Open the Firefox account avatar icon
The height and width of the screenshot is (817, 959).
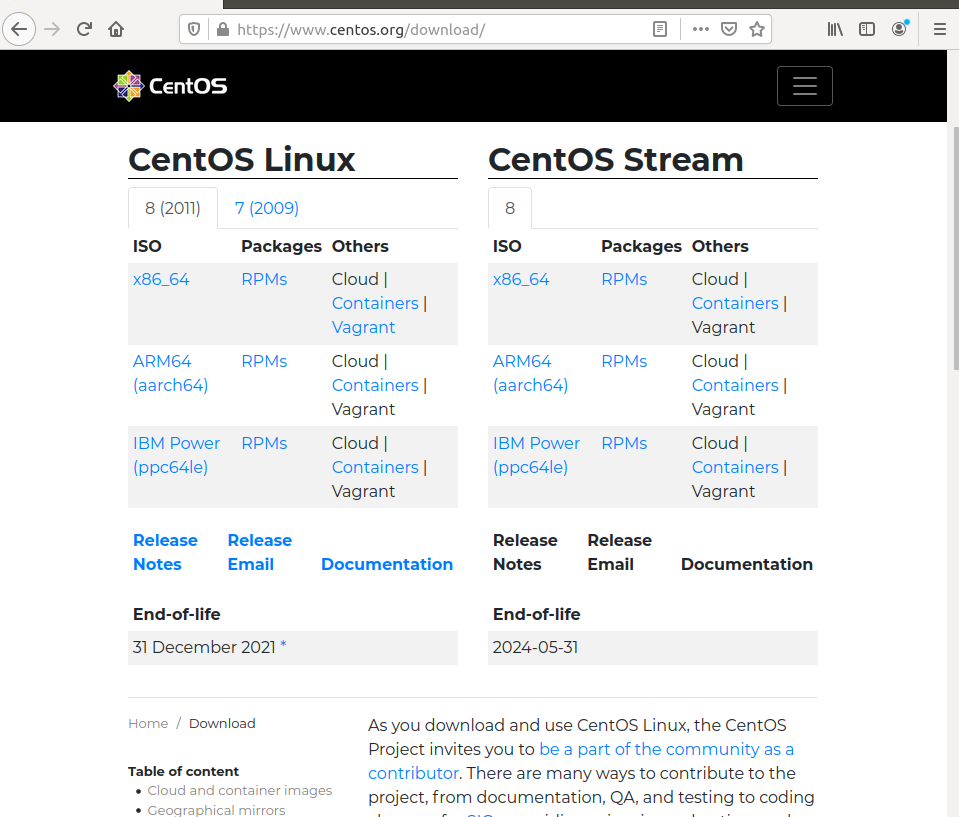pyautogui.click(x=900, y=29)
